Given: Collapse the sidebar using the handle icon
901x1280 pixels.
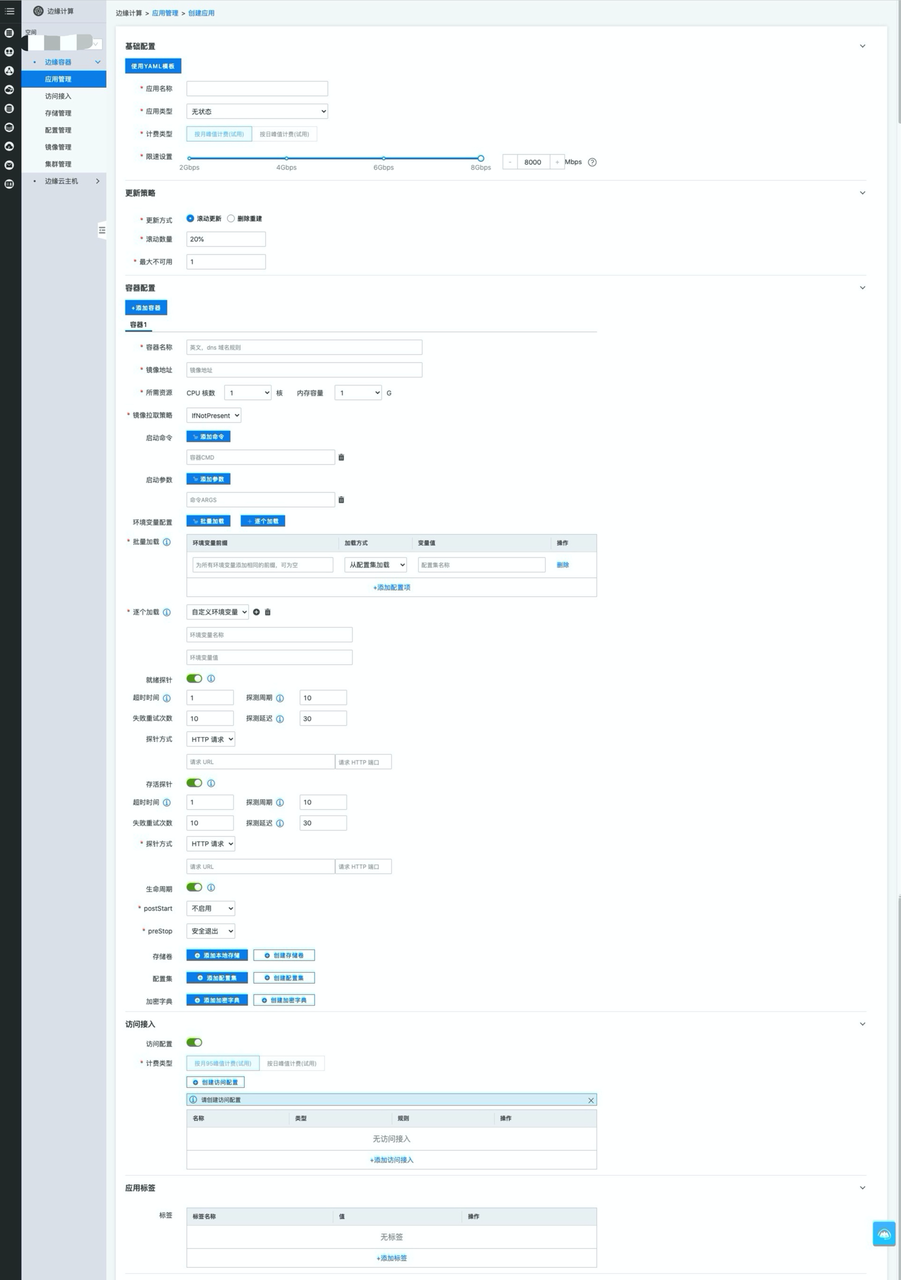Looking at the screenshot, I should coord(102,230).
